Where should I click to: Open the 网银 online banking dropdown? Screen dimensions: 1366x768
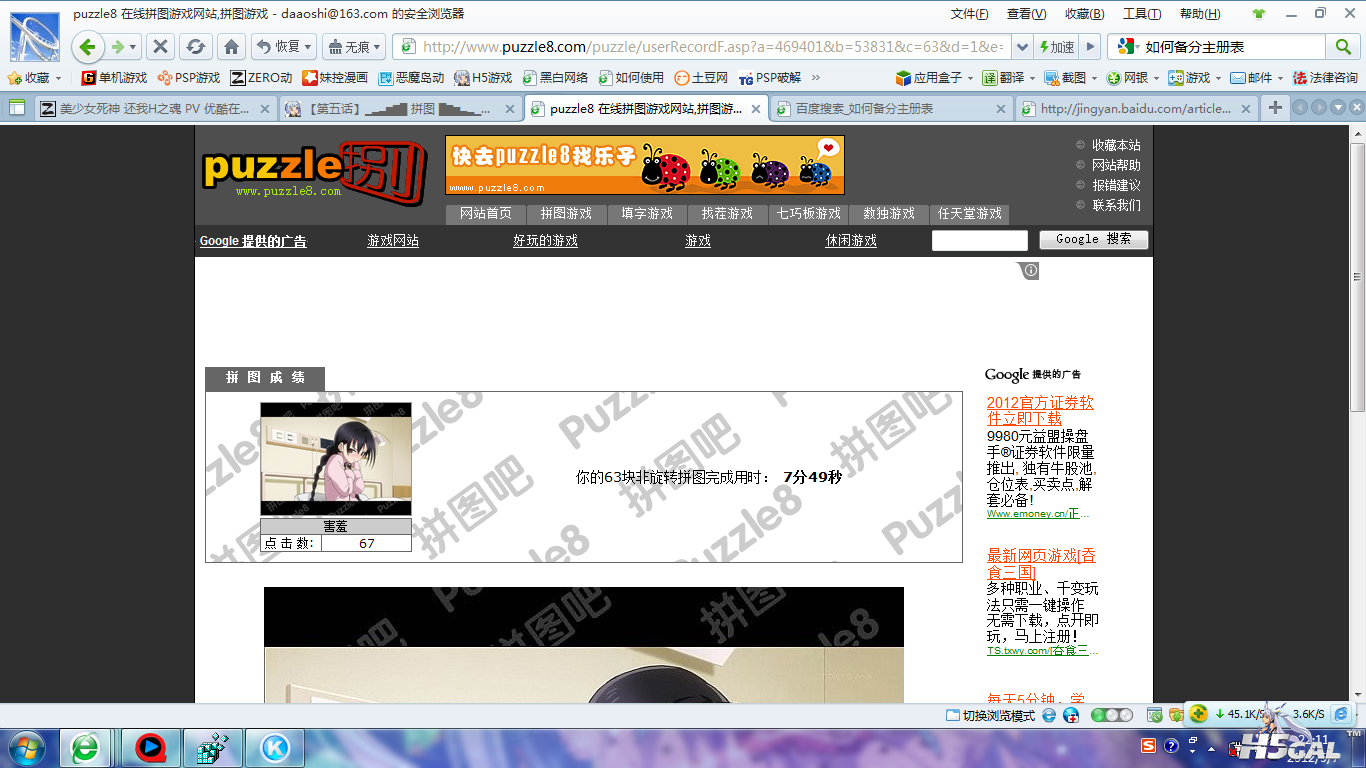pyautogui.click(x=1132, y=77)
